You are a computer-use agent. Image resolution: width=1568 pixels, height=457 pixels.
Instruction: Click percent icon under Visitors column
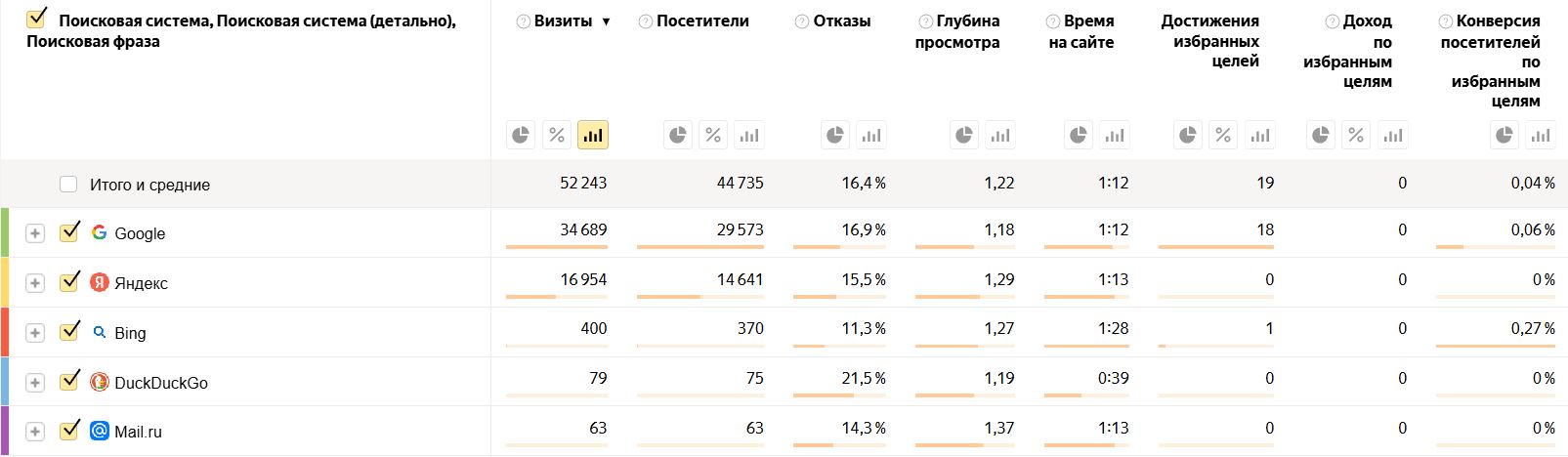[713, 135]
